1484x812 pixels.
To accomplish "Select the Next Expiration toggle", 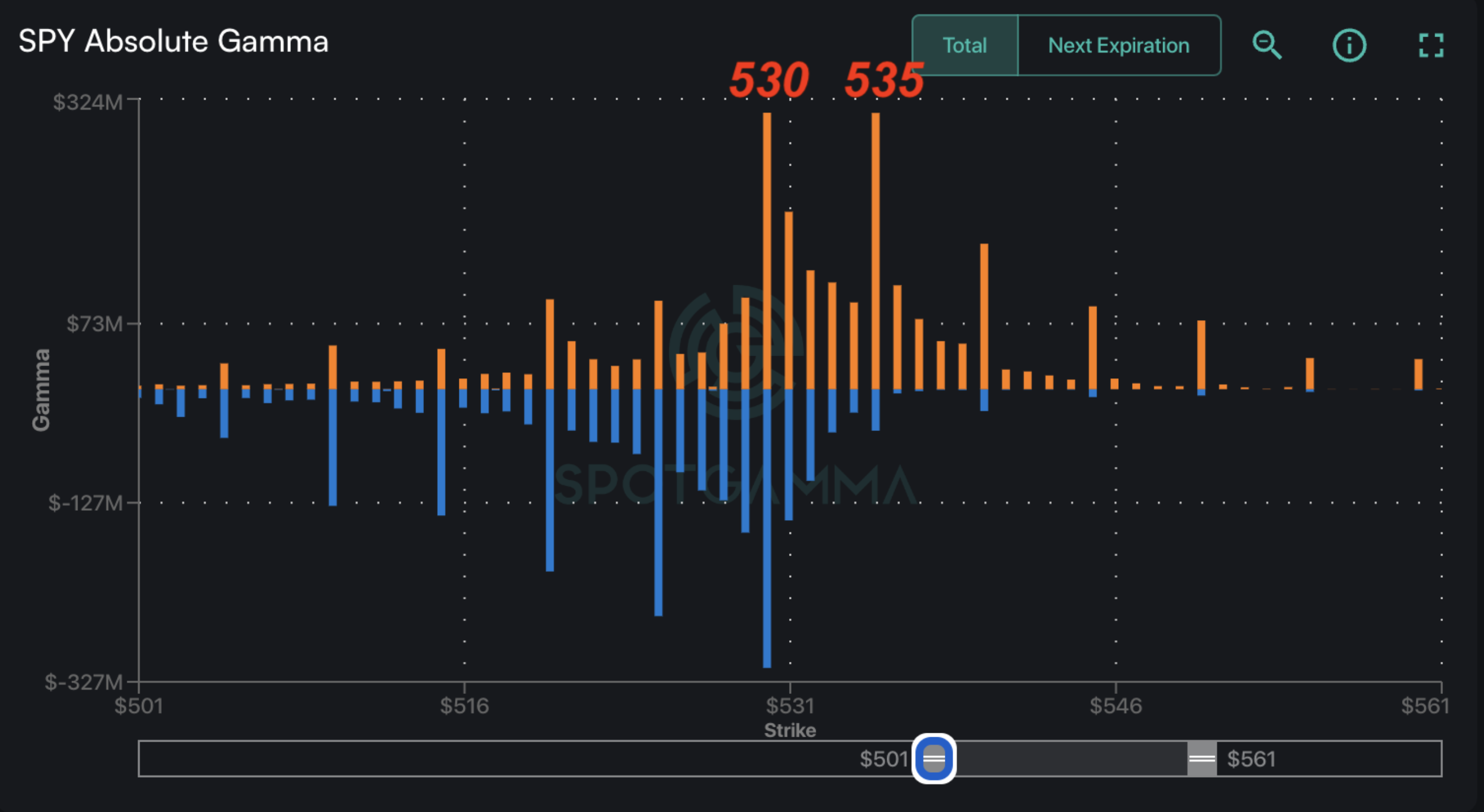I will (x=1118, y=45).
